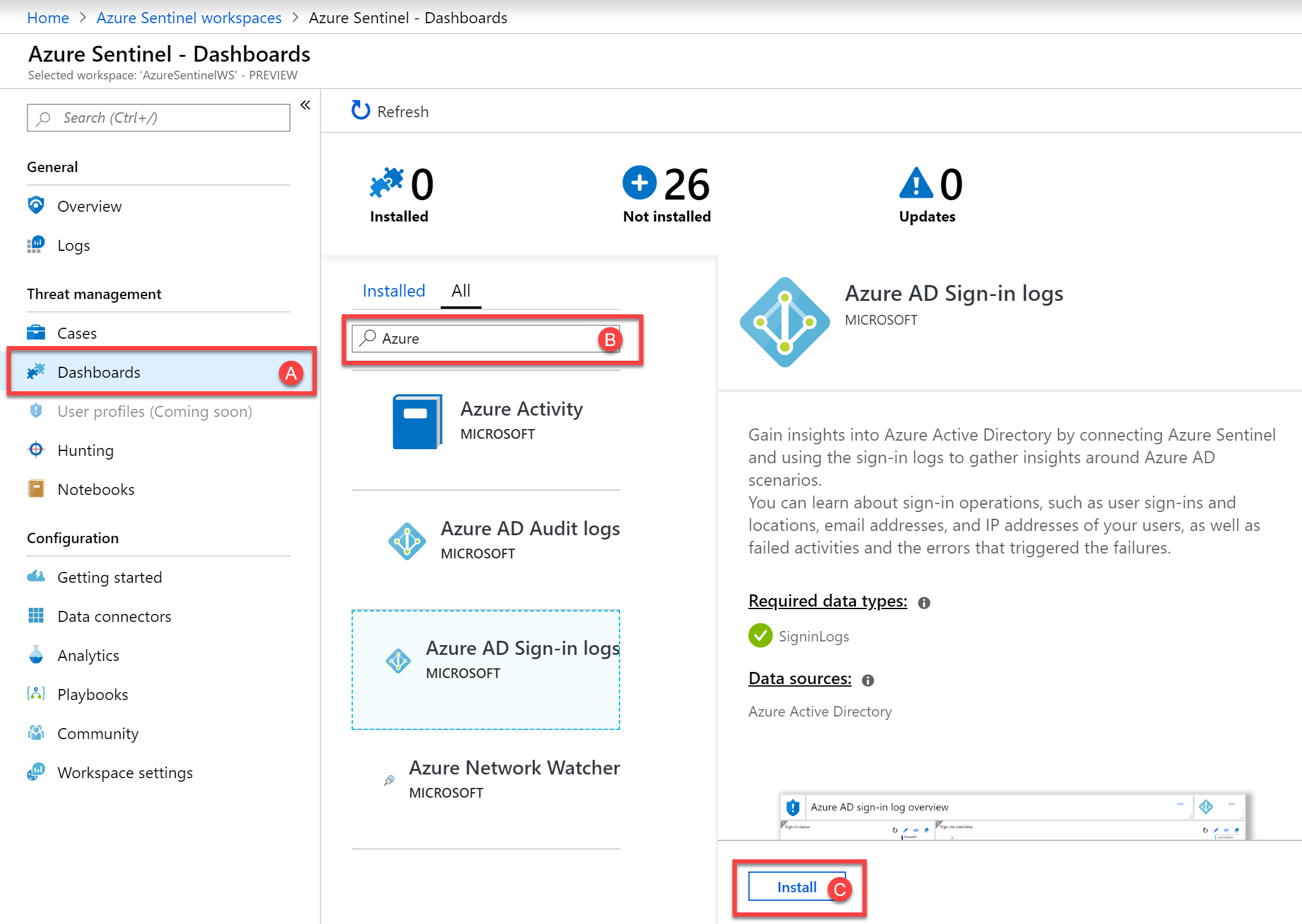
Task: Click the User profiles shield icon
Action: click(36, 411)
